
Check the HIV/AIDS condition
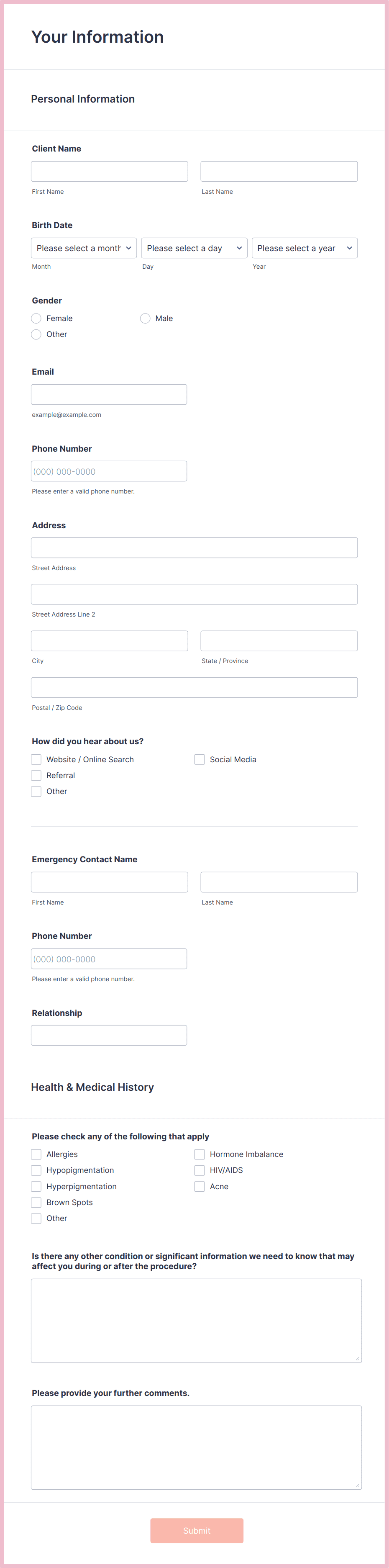pyautogui.click(x=200, y=1170)
